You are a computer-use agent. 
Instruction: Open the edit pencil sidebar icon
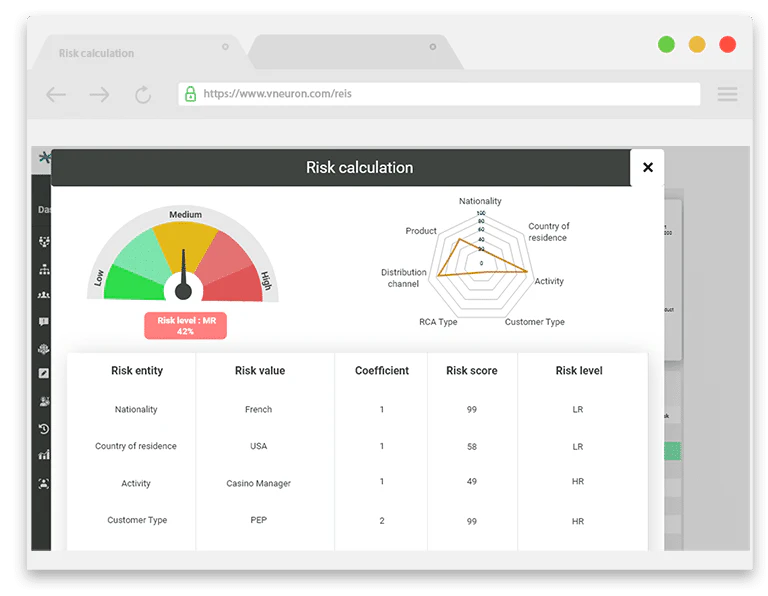click(44, 374)
